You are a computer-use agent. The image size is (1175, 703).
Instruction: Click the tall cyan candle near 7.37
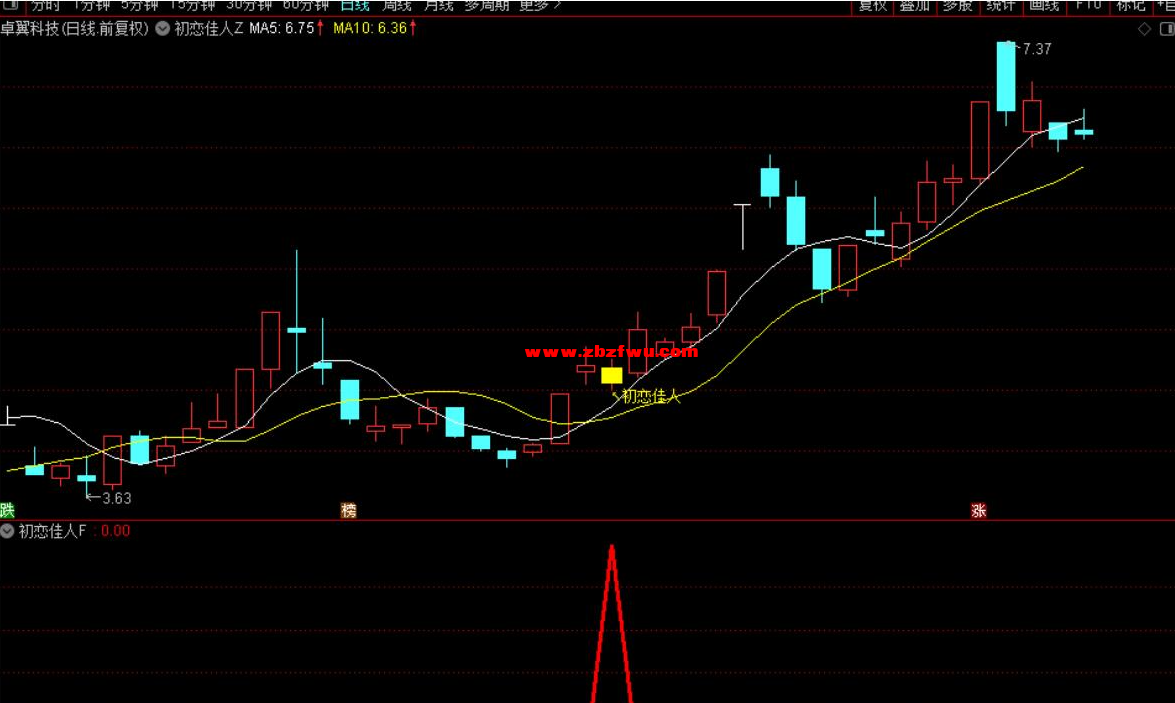pyautogui.click(x=1006, y=76)
